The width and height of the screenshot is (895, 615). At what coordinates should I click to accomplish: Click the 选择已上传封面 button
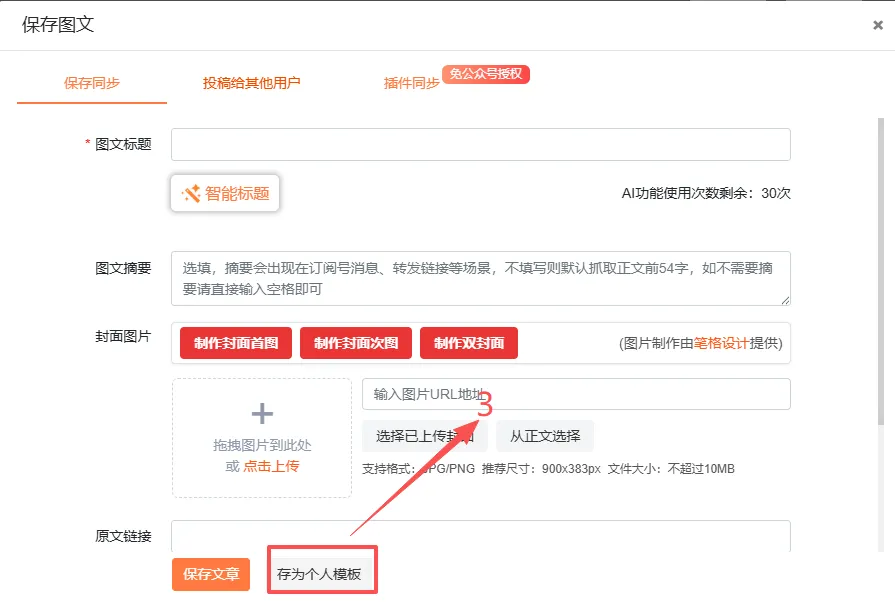[x=425, y=436]
